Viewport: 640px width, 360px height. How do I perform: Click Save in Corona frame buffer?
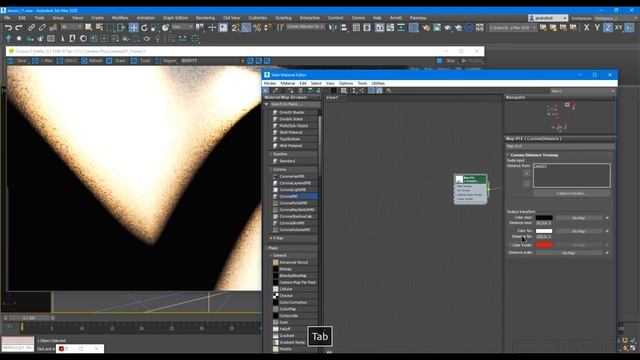(18, 60)
